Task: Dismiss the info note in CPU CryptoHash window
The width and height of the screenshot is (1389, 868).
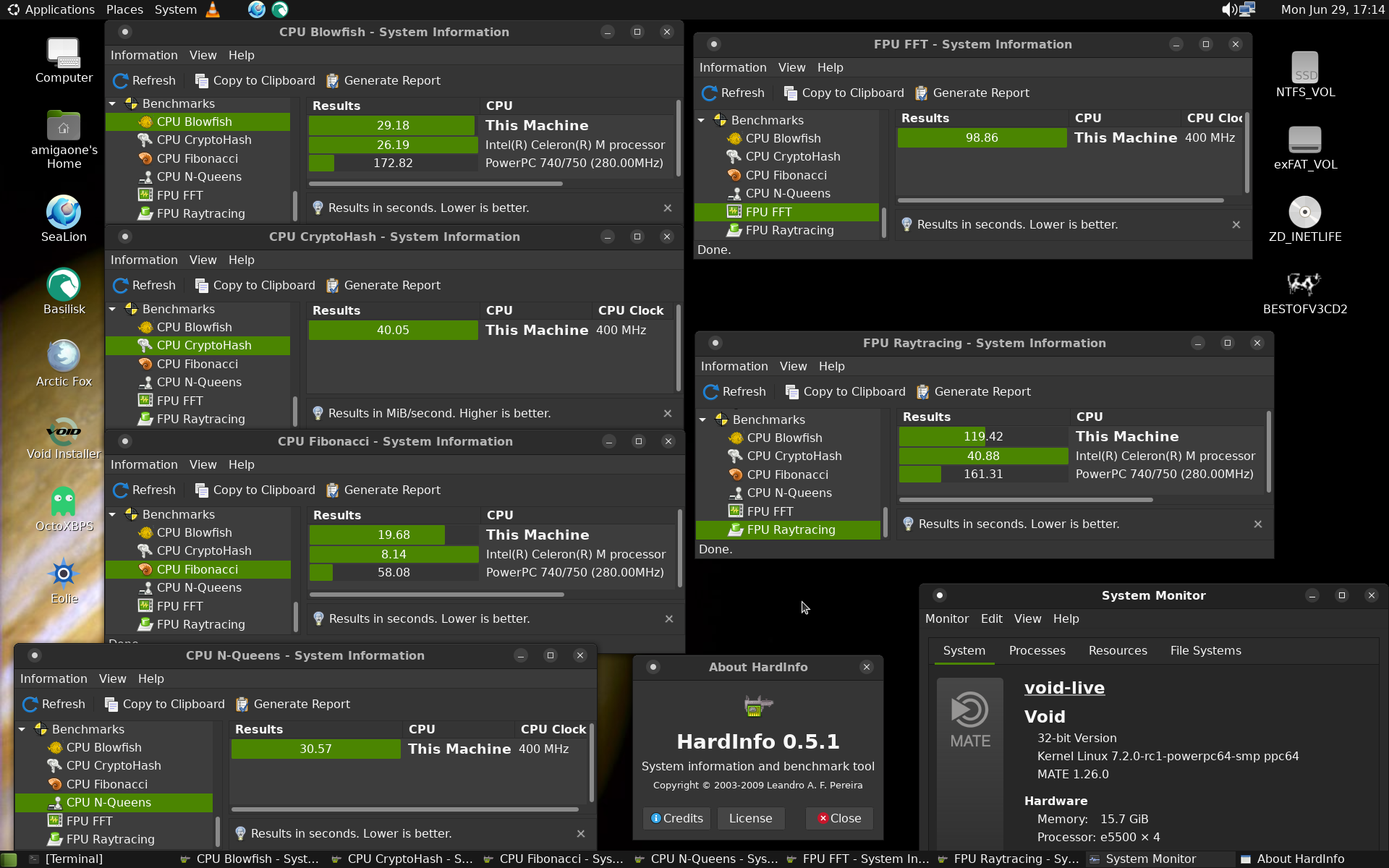Action: (668, 414)
